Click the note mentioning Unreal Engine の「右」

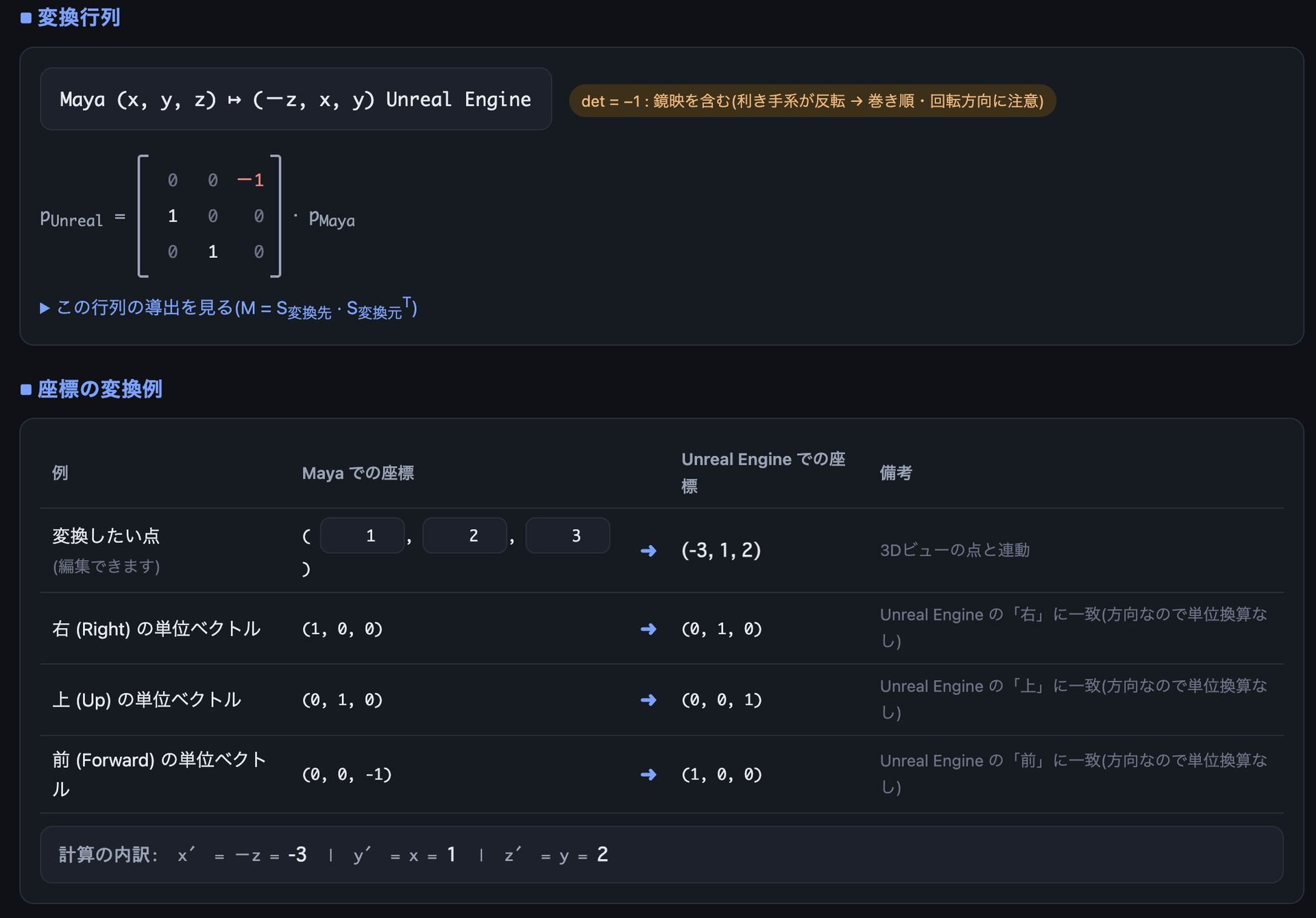click(1073, 627)
